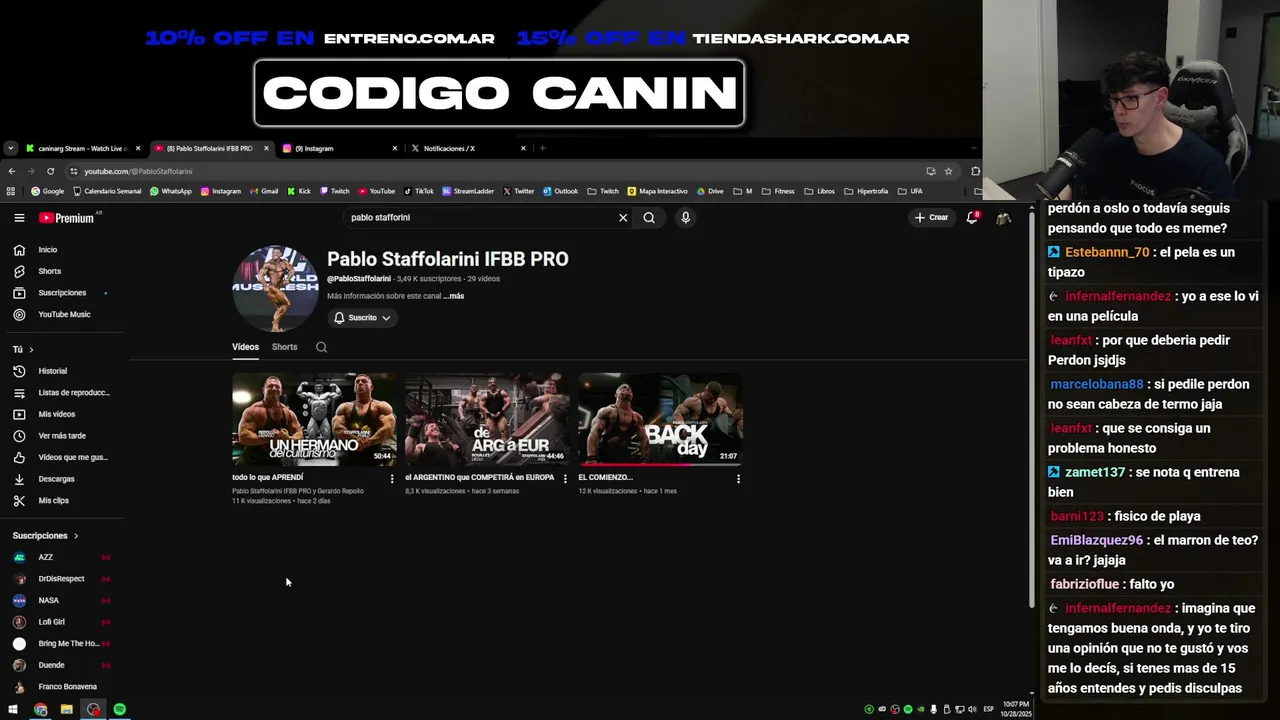The width and height of the screenshot is (1280, 720).
Task: Click the Crear button
Action: point(931,217)
